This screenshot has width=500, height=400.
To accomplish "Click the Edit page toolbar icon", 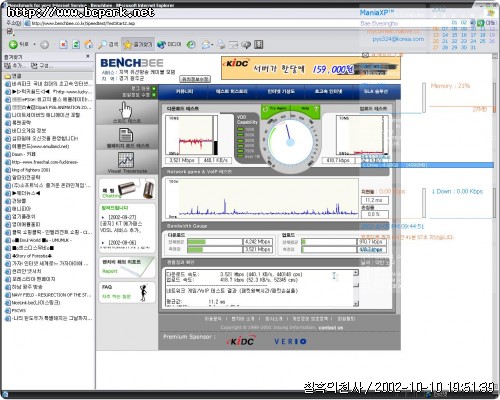I will [234, 44].
